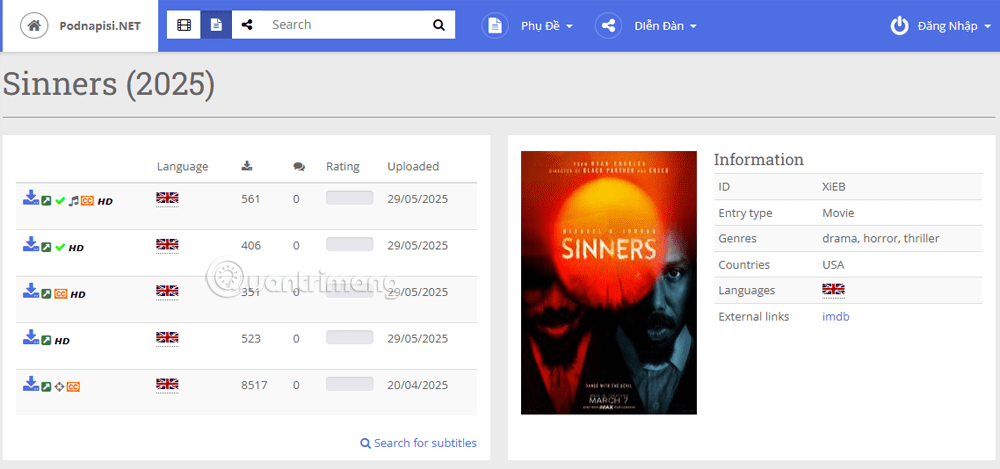Viewport: 1000px width, 469px height.
Task: Click the CC icon in 561 row
Action: (87, 201)
